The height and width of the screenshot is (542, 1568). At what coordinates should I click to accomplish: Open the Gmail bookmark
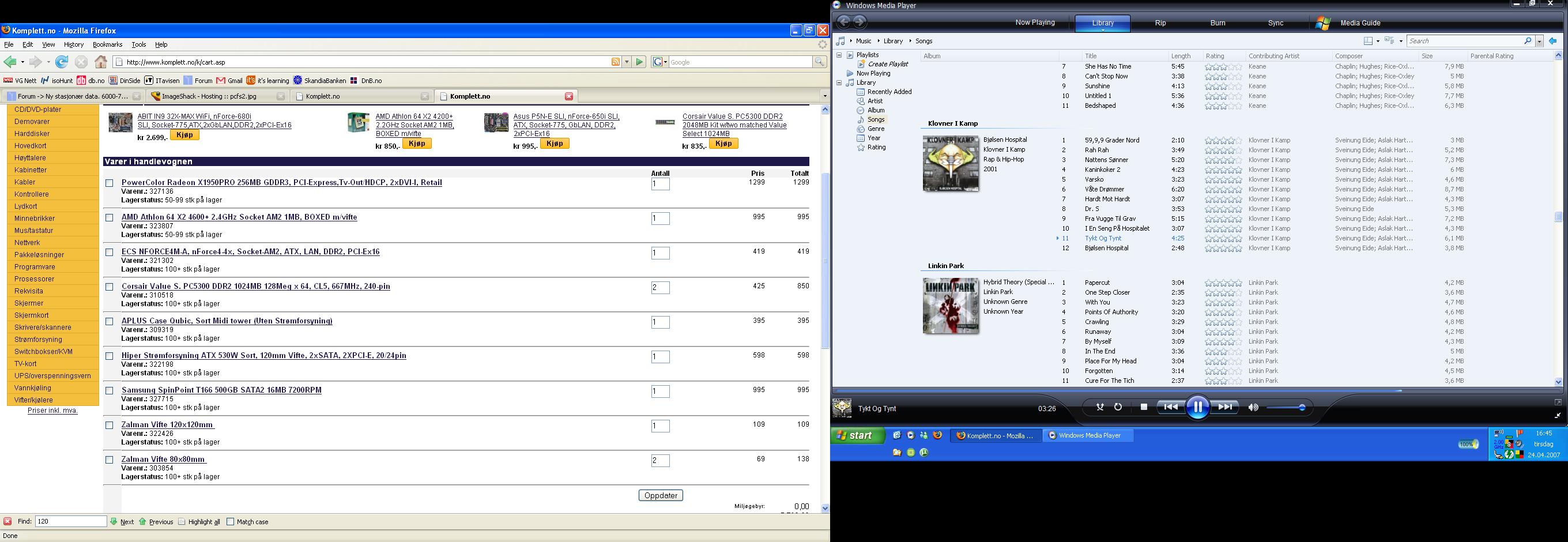pyautogui.click(x=229, y=80)
